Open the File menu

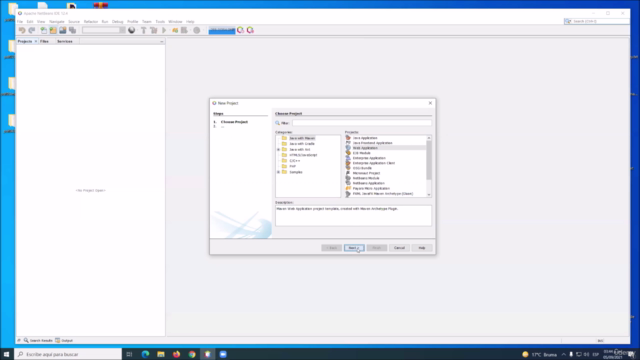click(x=20, y=22)
